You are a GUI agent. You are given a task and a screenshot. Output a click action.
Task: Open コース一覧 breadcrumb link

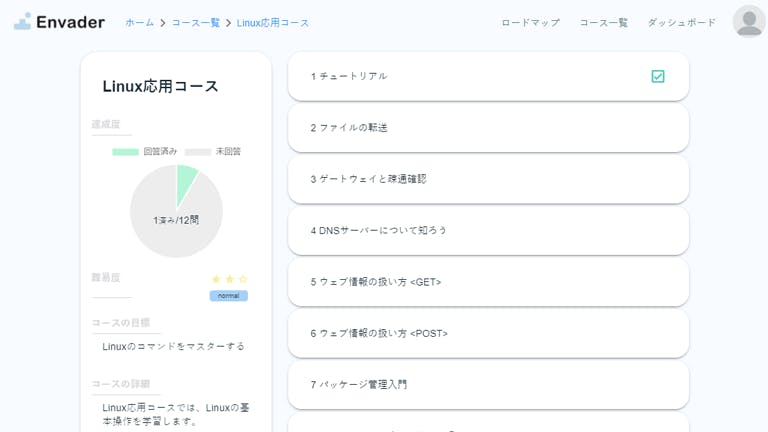(195, 23)
